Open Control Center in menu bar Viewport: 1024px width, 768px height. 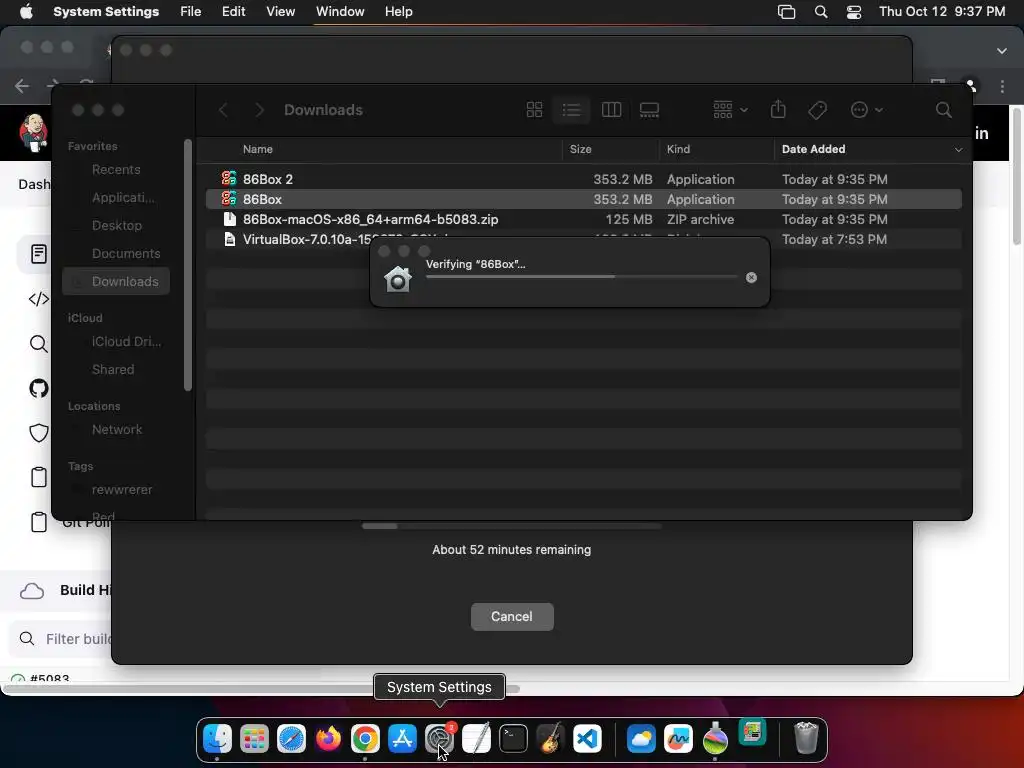click(x=854, y=12)
